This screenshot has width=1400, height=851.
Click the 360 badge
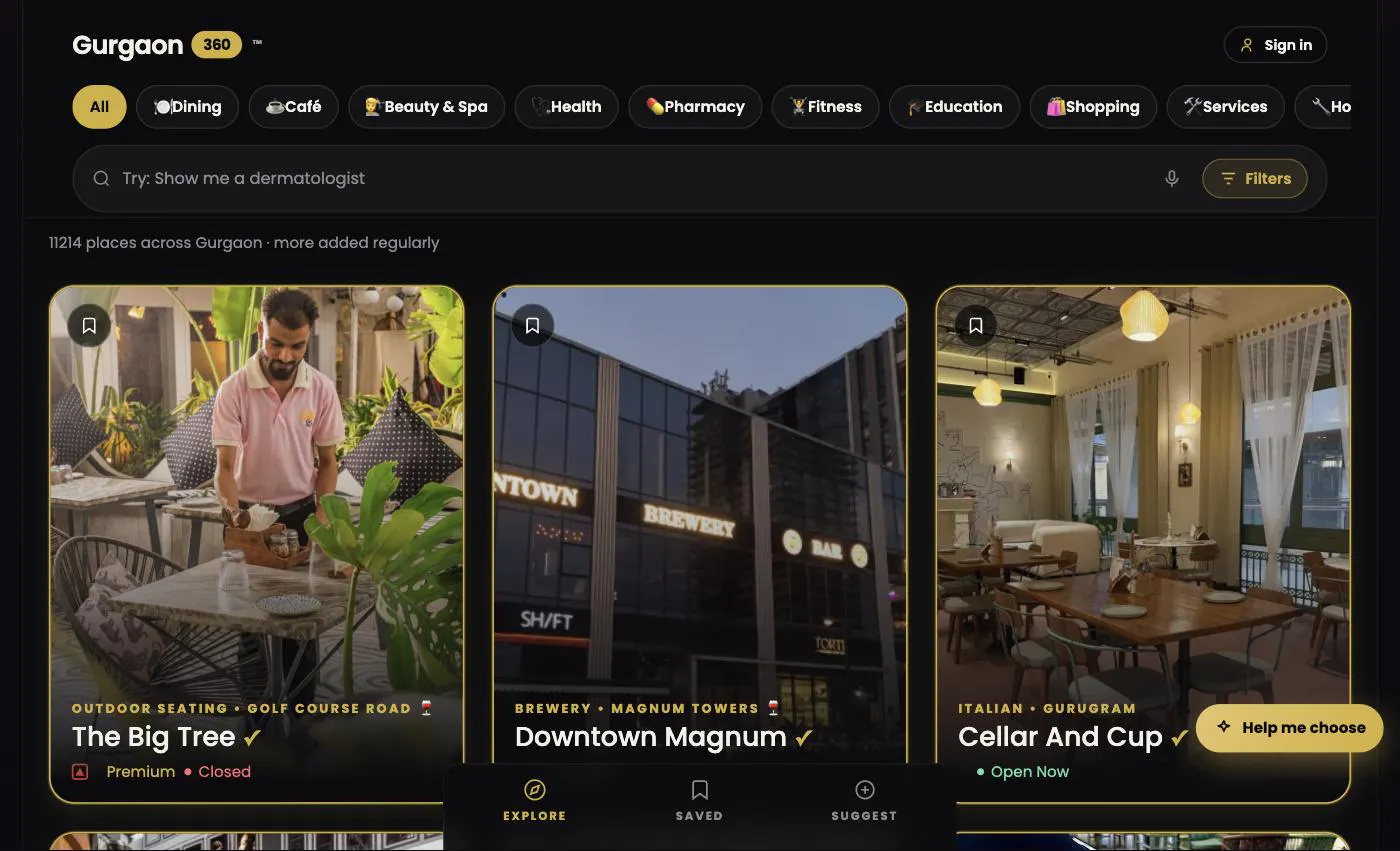pos(217,44)
